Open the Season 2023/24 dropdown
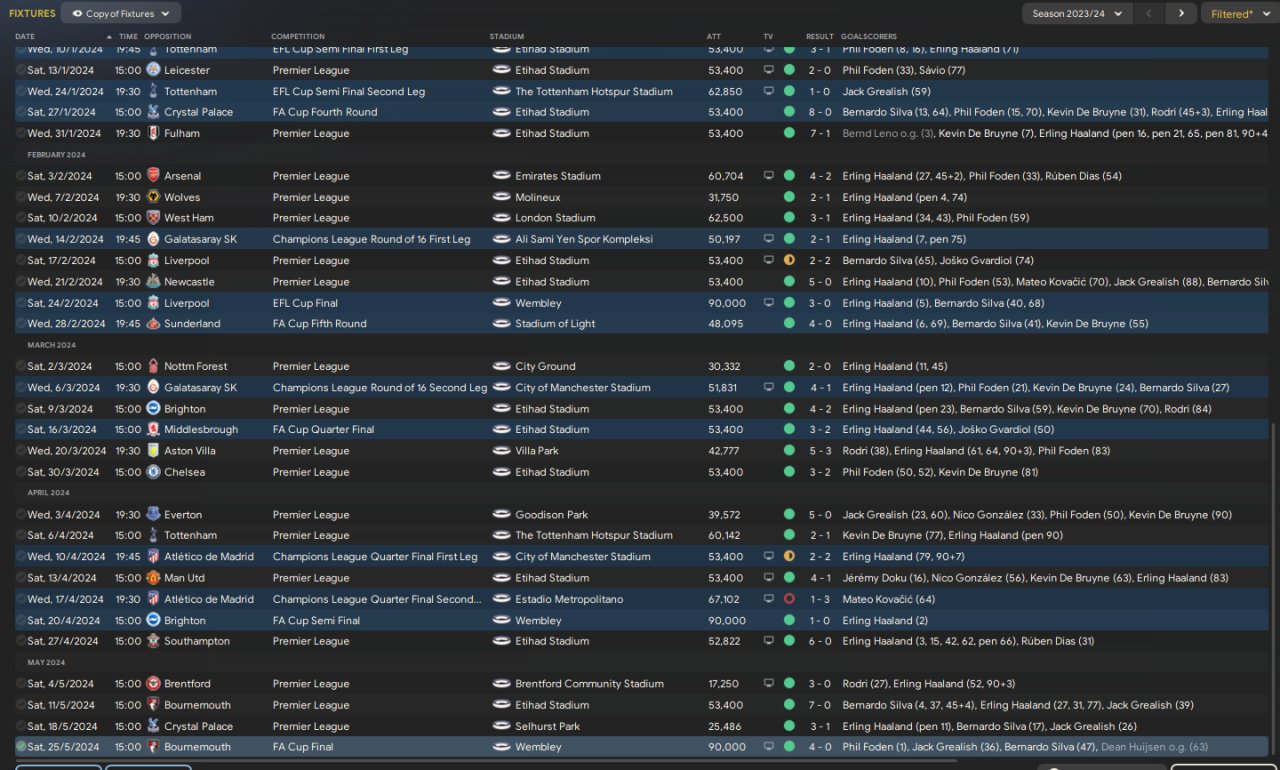 tap(1077, 13)
